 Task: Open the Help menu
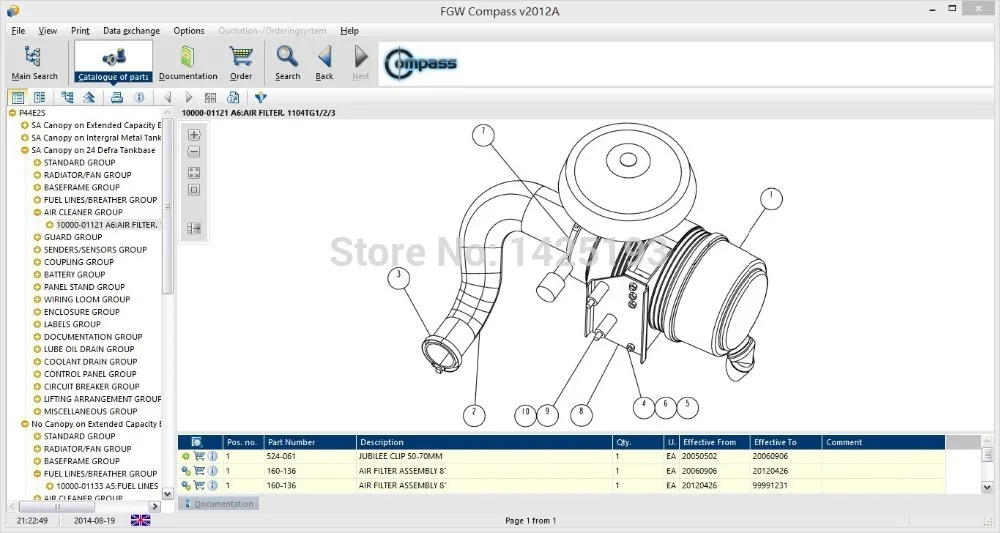(x=349, y=31)
